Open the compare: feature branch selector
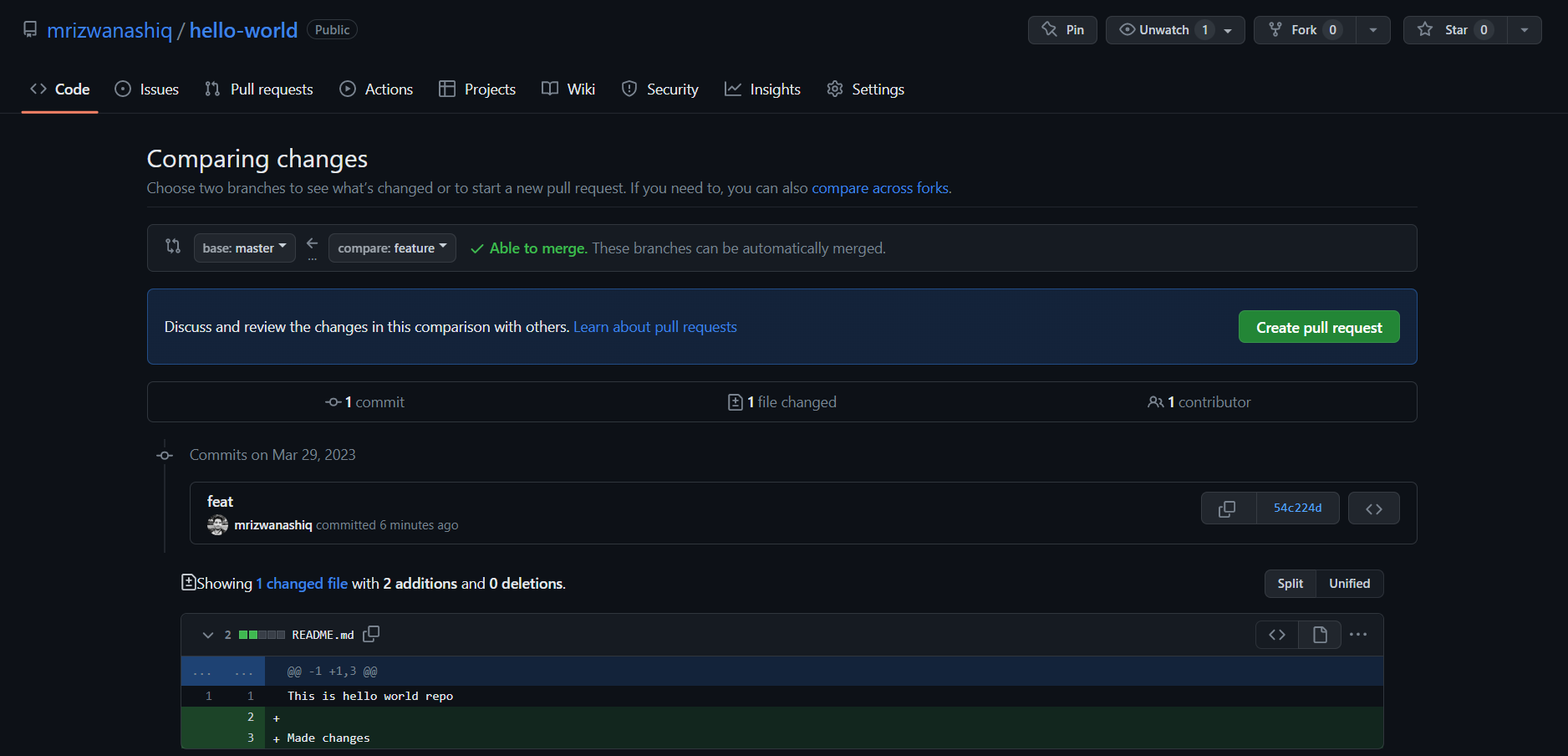This screenshot has height=756, width=1568. coord(392,248)
